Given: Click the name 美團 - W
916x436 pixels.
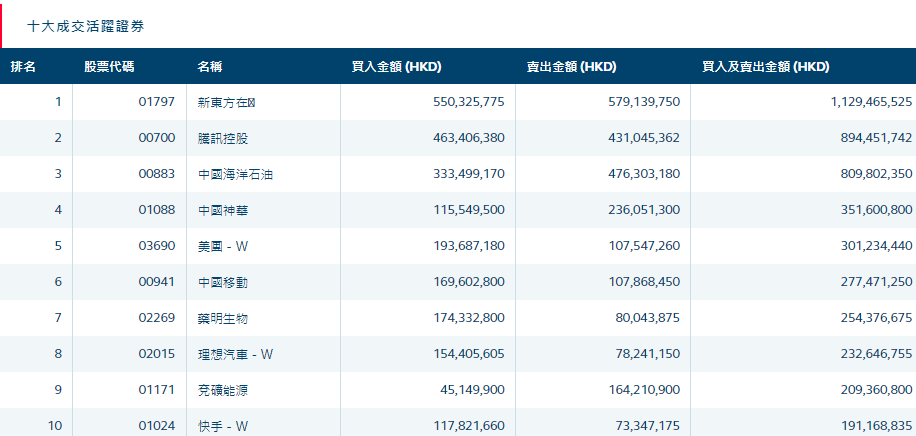Looking at the screenshot, I should (223, 246).
